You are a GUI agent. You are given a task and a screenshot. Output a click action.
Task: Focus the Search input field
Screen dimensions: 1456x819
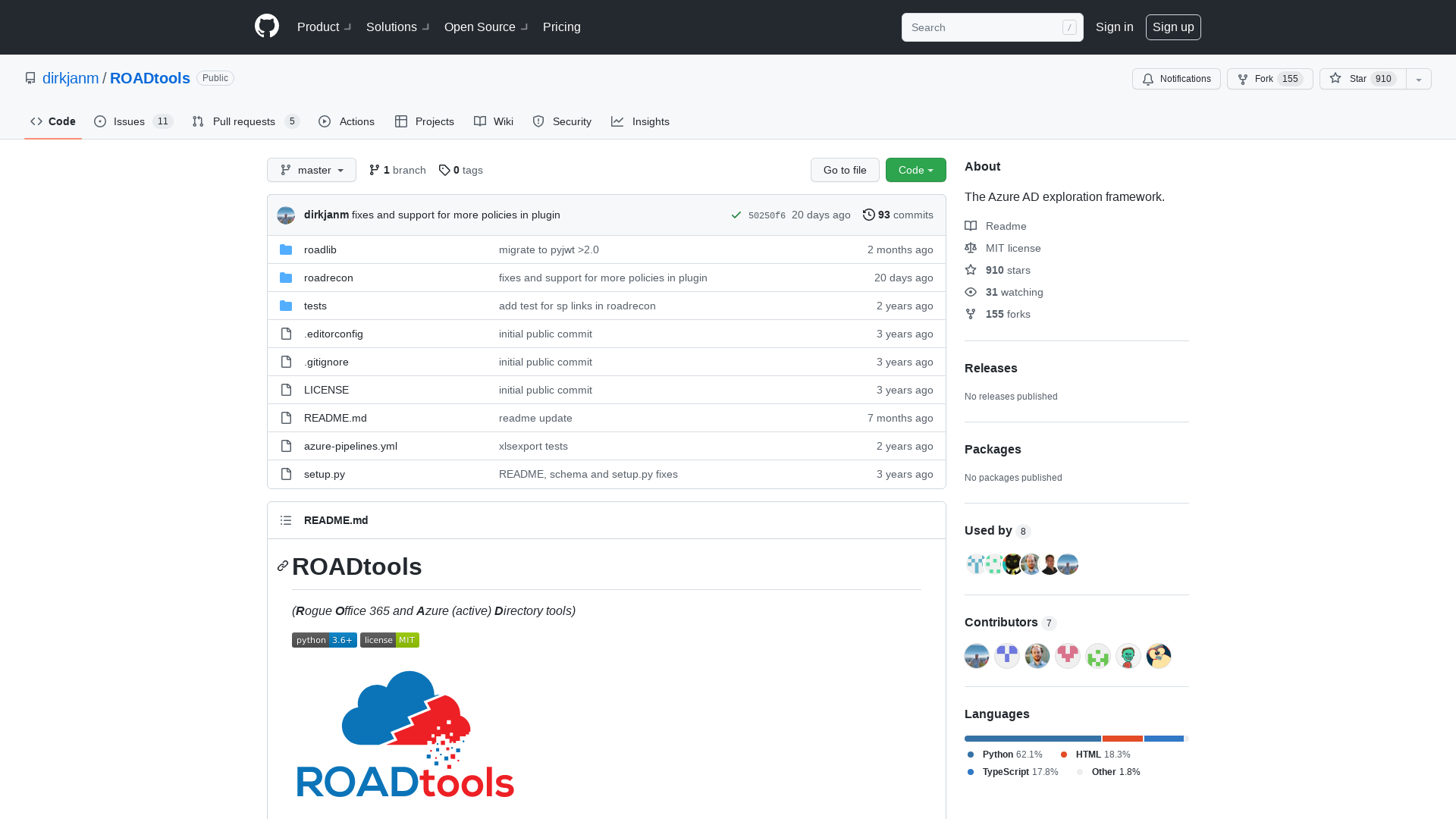point(992,27)
